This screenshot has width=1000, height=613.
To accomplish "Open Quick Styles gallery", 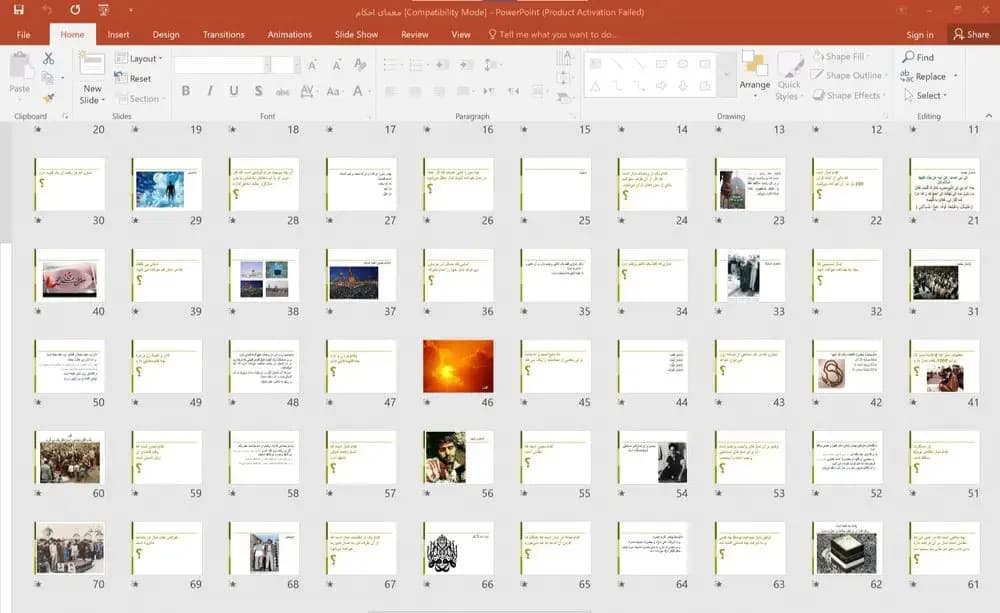I will [789, 77].
